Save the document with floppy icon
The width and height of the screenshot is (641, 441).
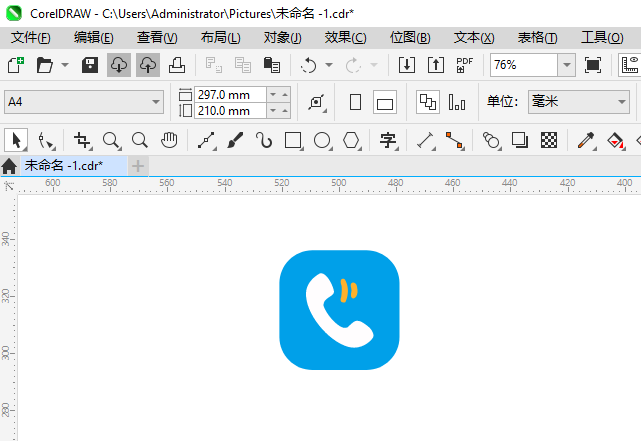coord(90,65)
